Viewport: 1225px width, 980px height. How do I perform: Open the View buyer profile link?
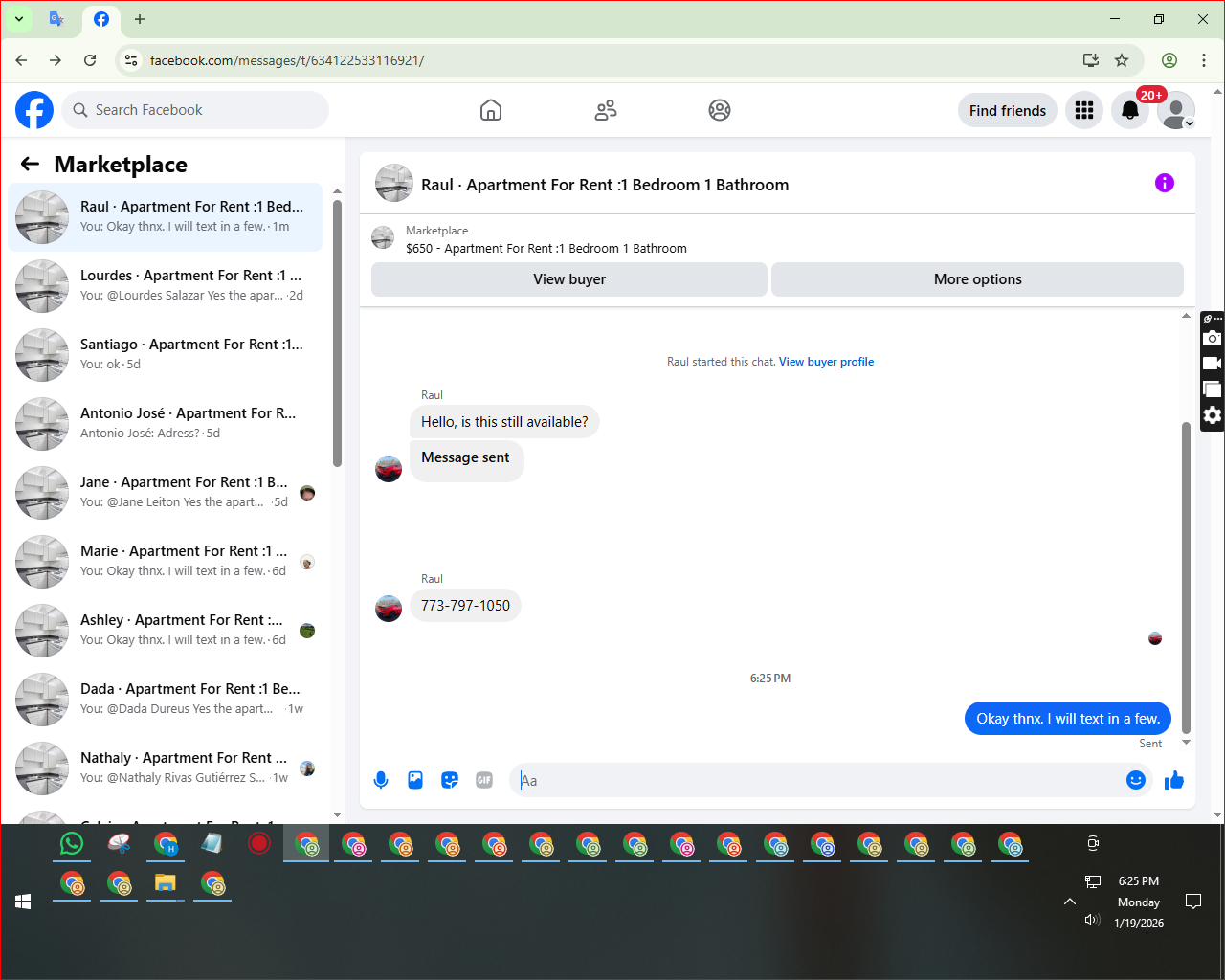coord(826,362)
